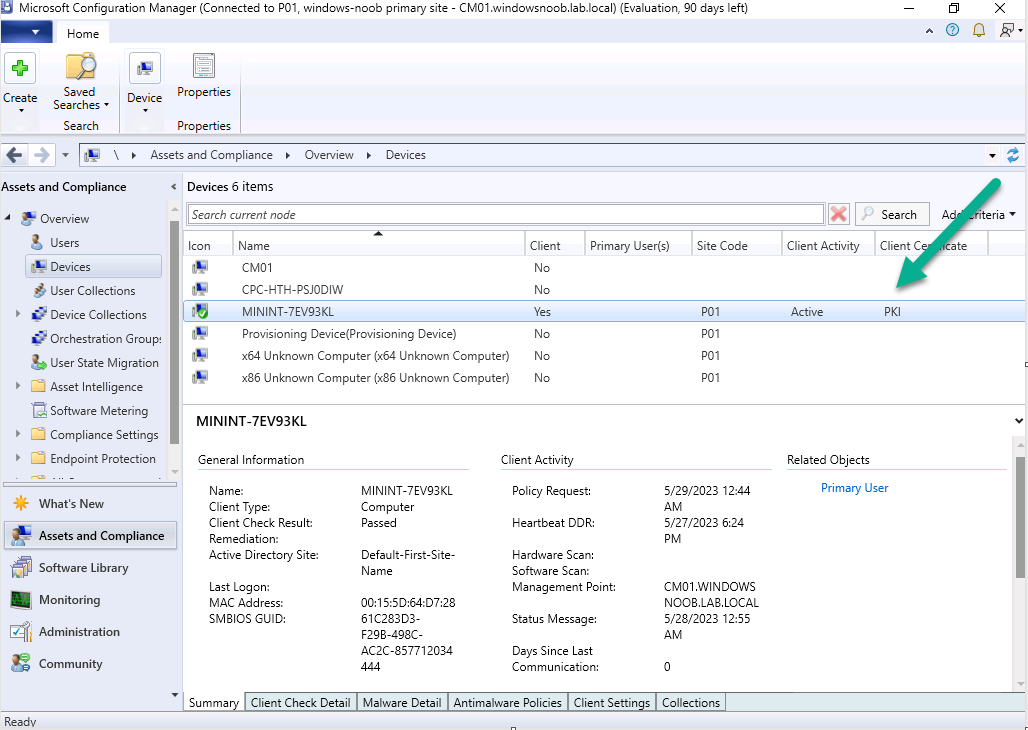Open the Administration workspace
Screen dimensions: 1028x730
[x=79, y=632]
